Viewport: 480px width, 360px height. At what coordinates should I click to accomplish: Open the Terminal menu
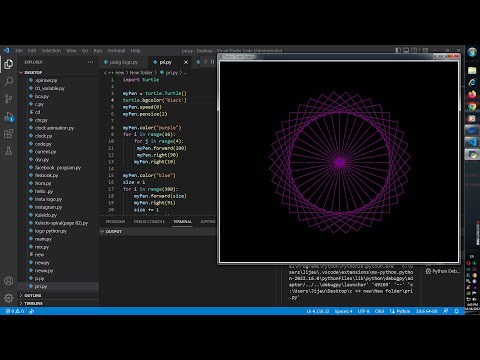pos(116,51)
